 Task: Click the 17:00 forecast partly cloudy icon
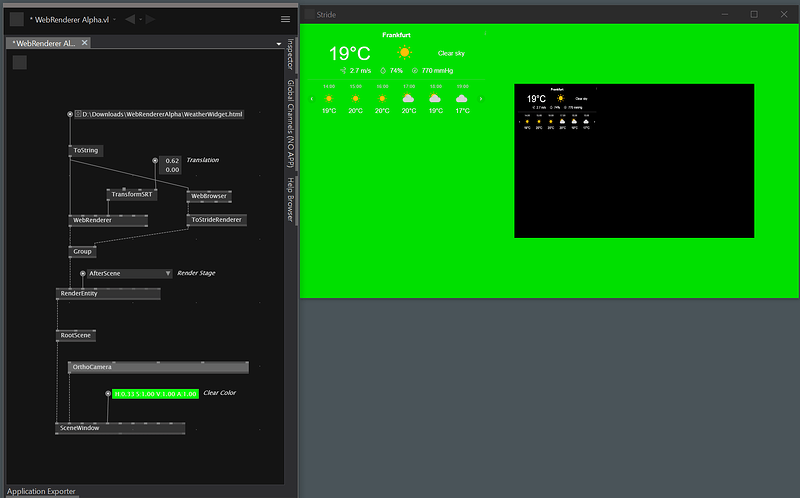(x=409, y=98)
